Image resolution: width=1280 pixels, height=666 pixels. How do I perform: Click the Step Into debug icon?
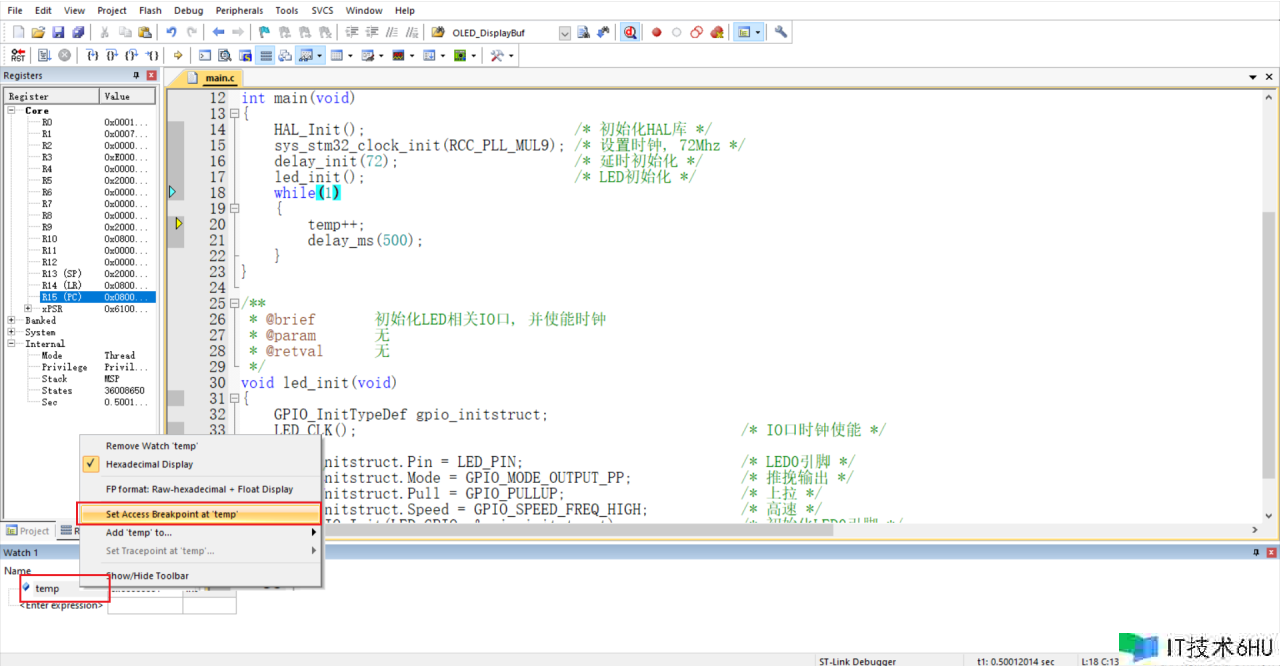pos(91,56)
